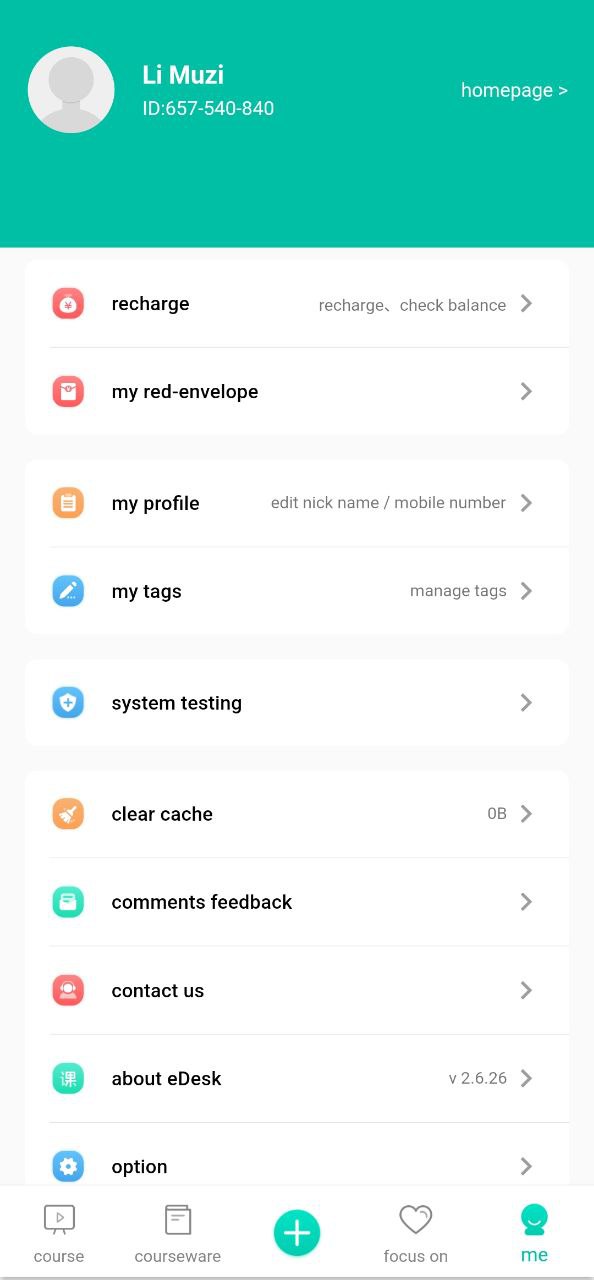The height and width of the screenshot is (1280, 594).
Task: Open the homepage link
Action: point(514,90)
